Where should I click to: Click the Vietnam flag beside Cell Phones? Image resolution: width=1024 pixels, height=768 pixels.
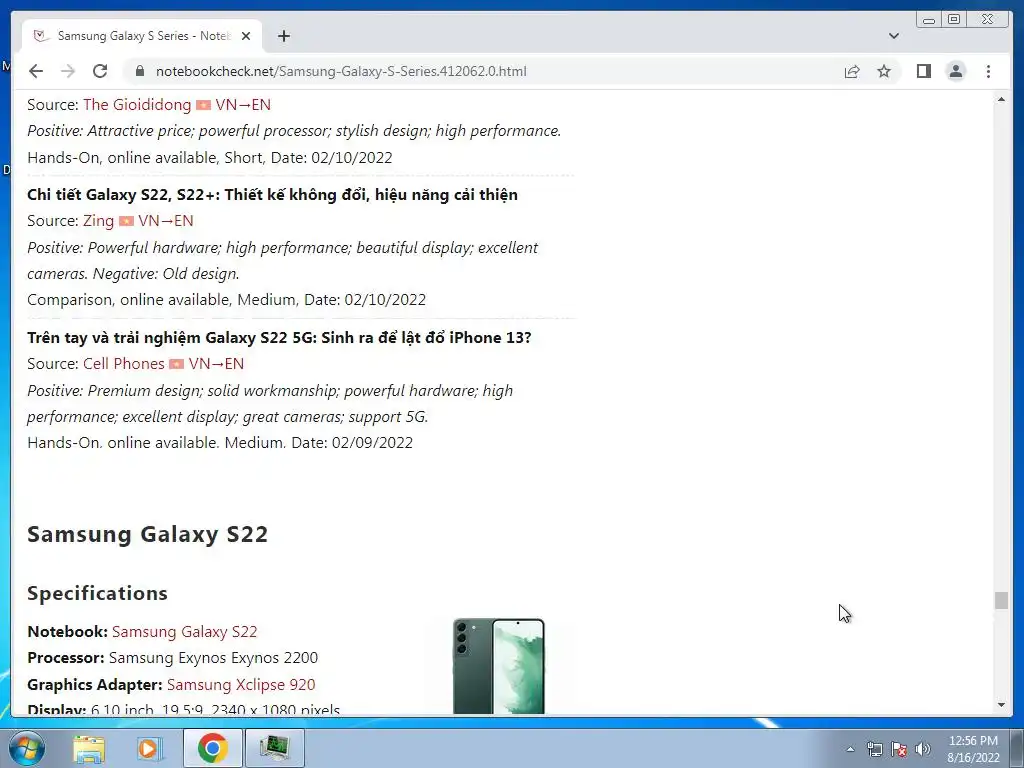tap(176, 364)
